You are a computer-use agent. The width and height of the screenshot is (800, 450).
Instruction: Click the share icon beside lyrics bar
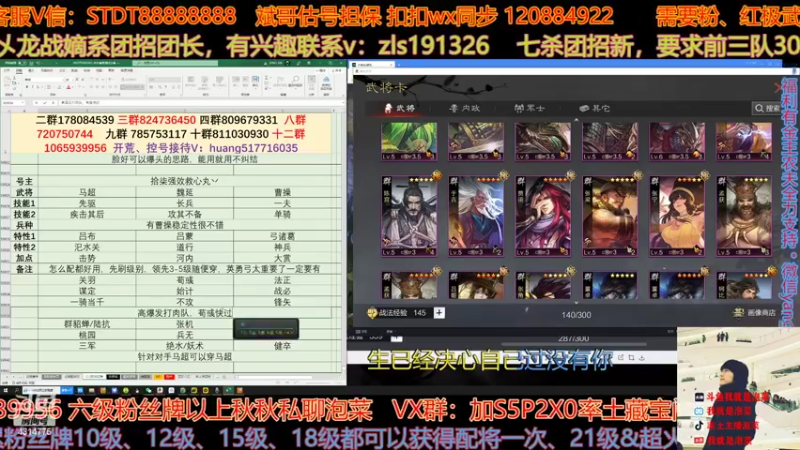point(620,358)
